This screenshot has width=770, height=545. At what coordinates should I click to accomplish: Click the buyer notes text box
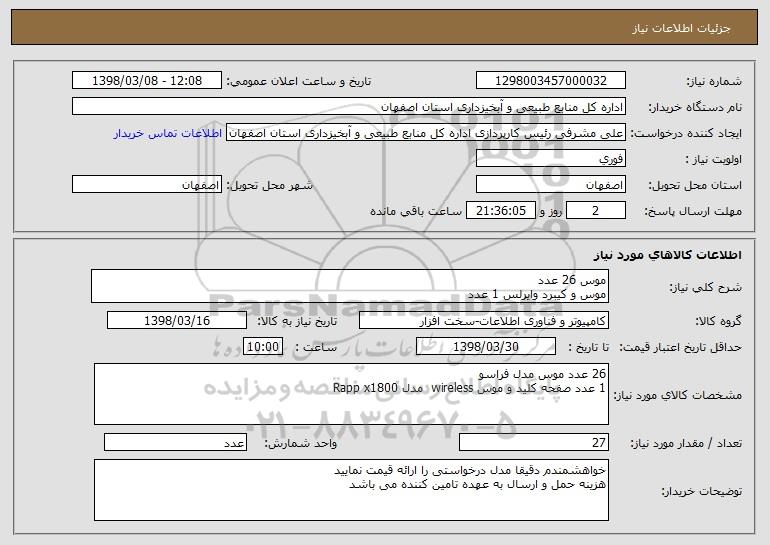tap(351, 490)
